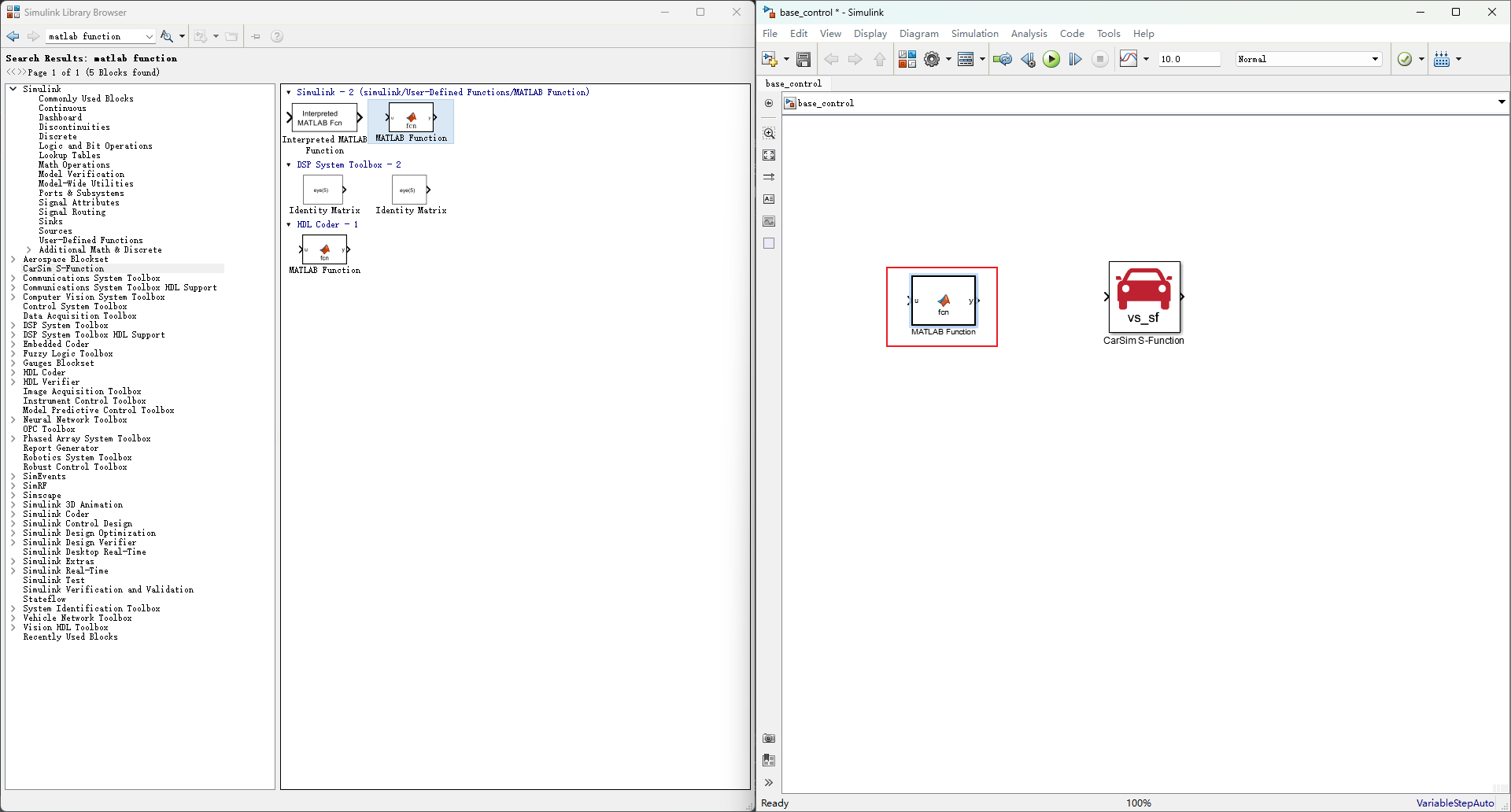This screenshot has width=1511, height=812.
Task: Click the Zoom tool in canvas palette
Action: click(x=769, y=133)
